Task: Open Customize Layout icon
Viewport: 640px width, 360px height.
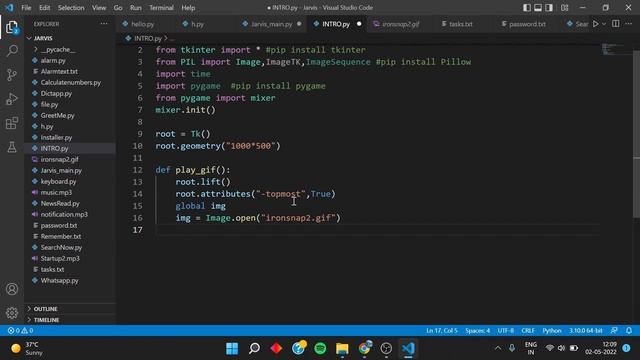Action: (564, 8)
